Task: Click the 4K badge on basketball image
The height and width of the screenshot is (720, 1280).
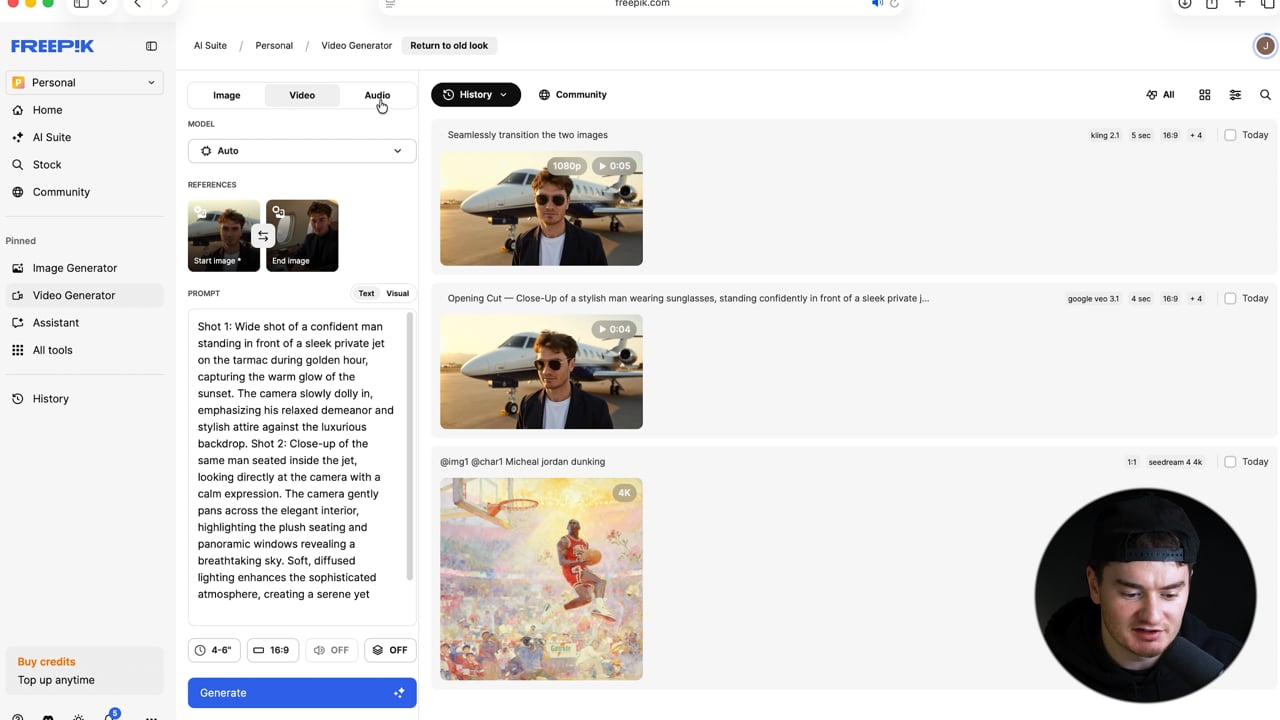Action: tap(624, 492)
